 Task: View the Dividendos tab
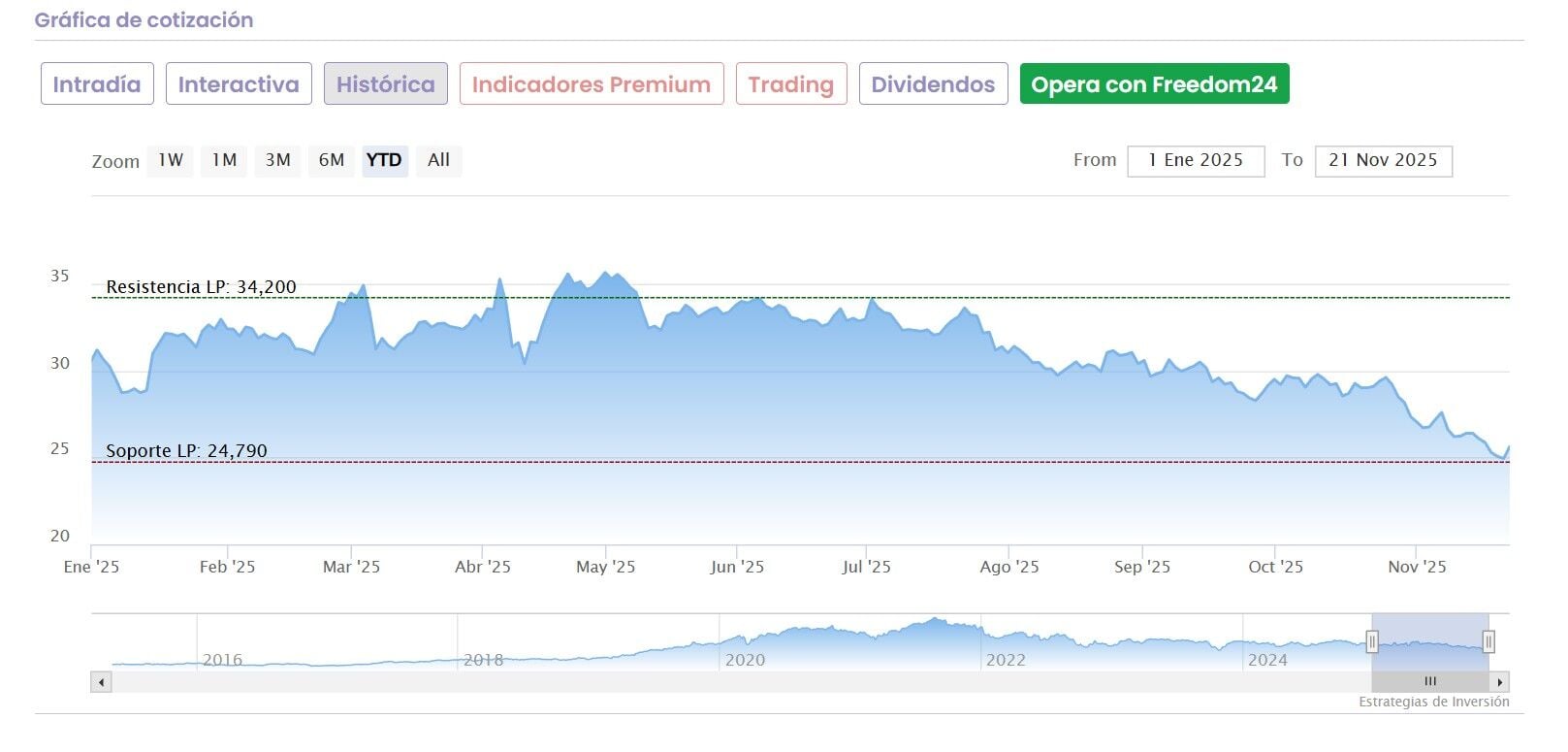point(933,84)
